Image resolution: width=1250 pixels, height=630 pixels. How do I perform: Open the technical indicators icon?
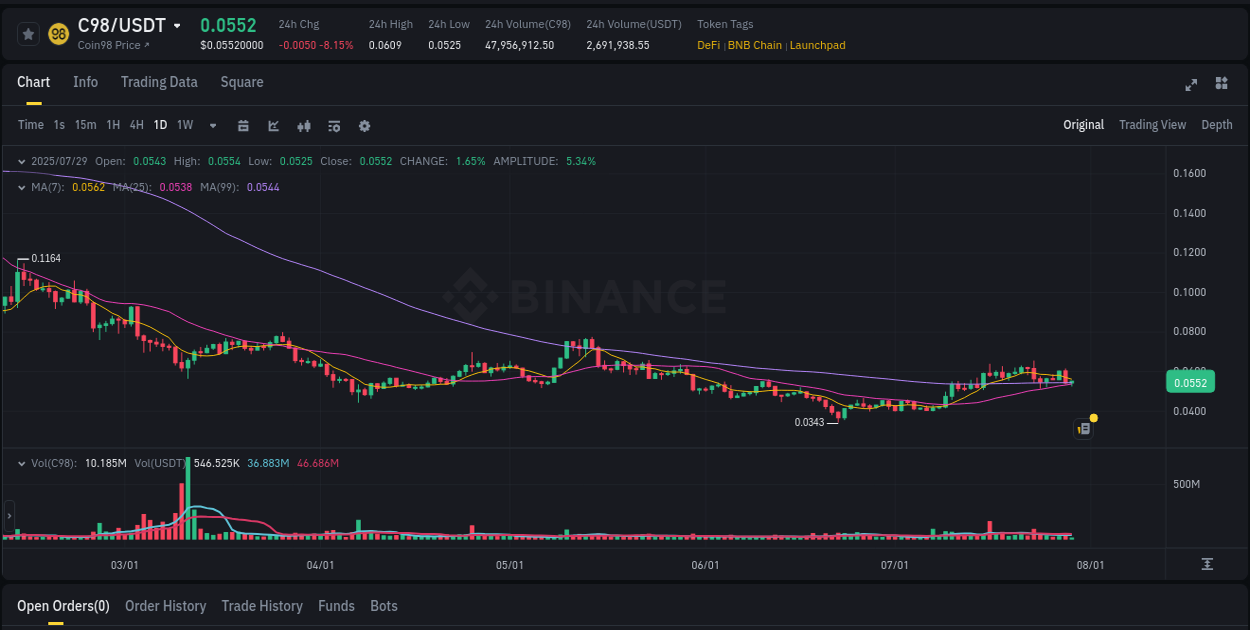click(x=304, y=125)
